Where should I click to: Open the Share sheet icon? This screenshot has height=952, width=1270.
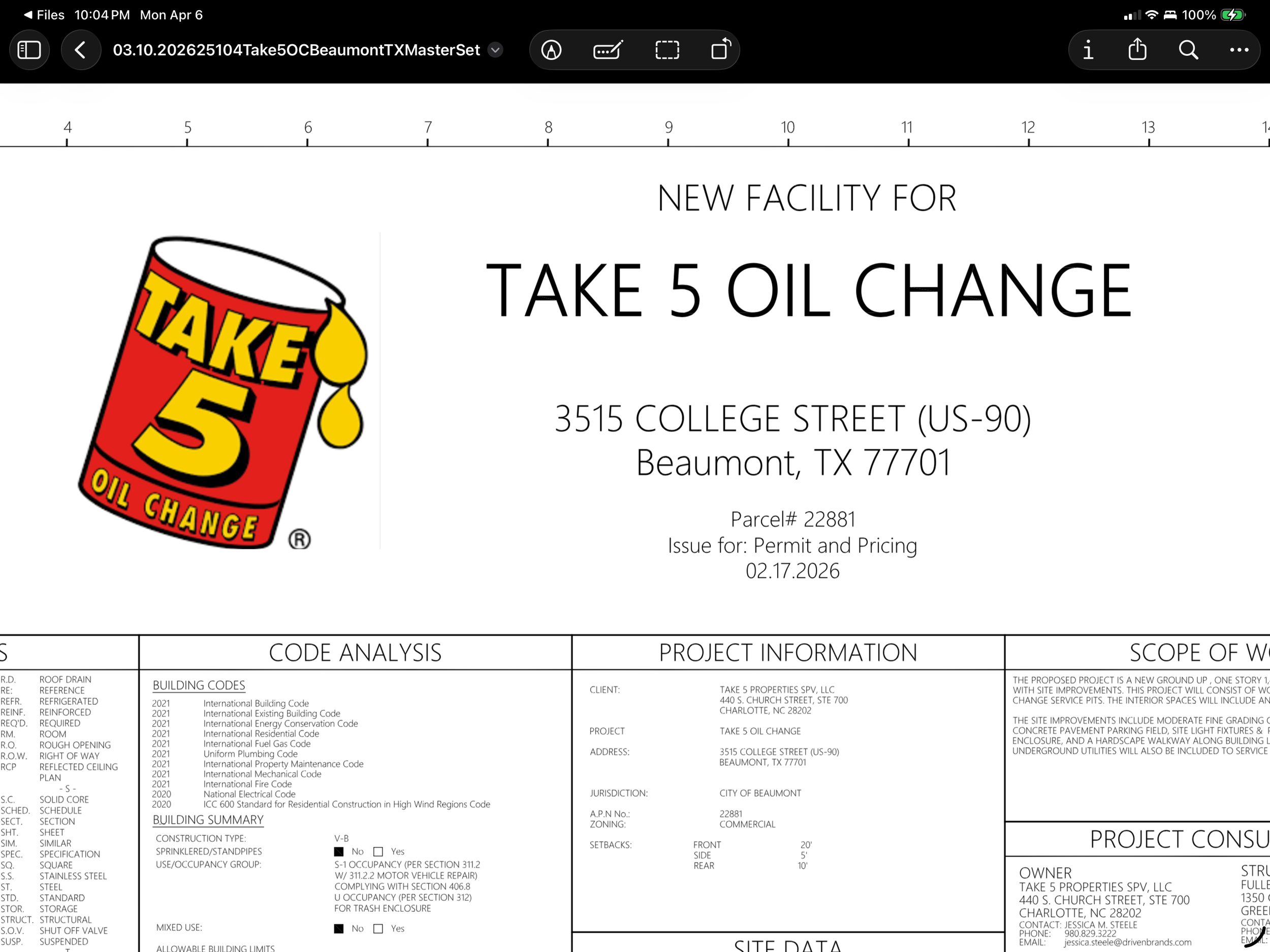1137,49
